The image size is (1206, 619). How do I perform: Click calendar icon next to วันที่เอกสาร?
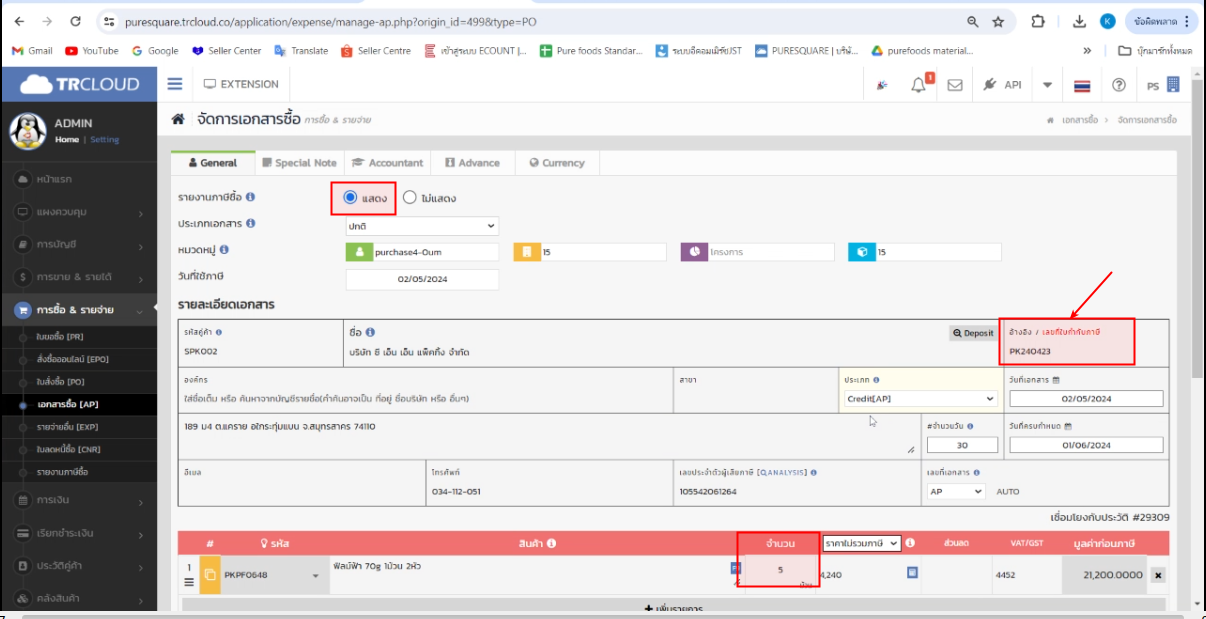click(1057, 380)
